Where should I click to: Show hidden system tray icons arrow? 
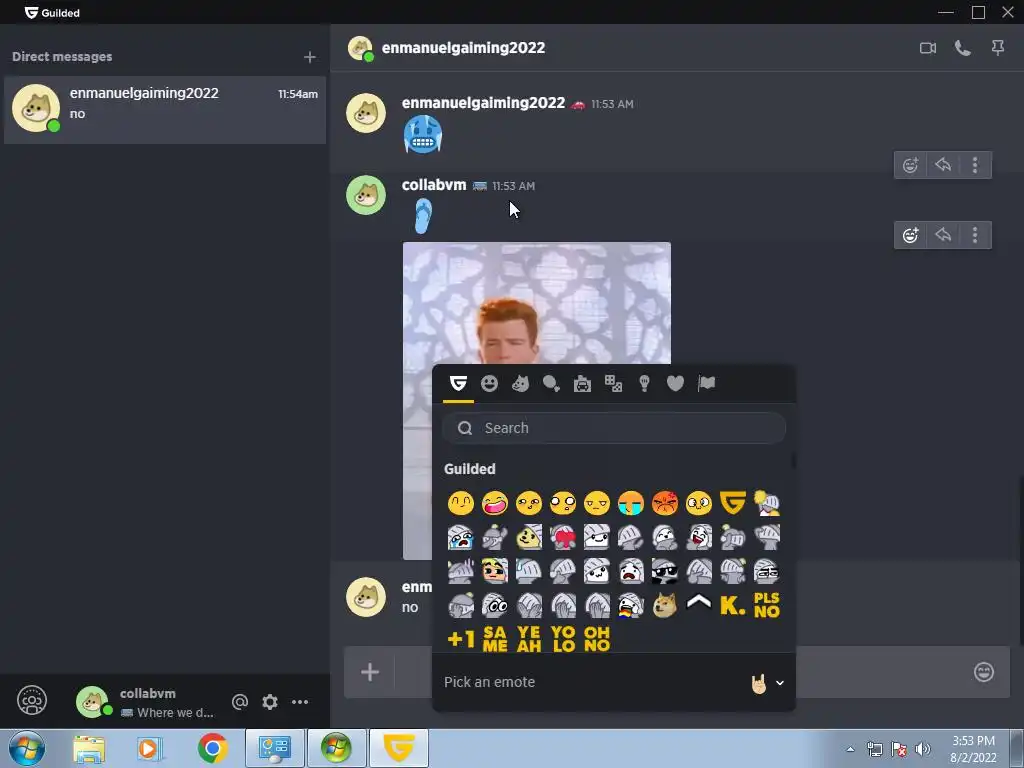click(x=850, y=749)
